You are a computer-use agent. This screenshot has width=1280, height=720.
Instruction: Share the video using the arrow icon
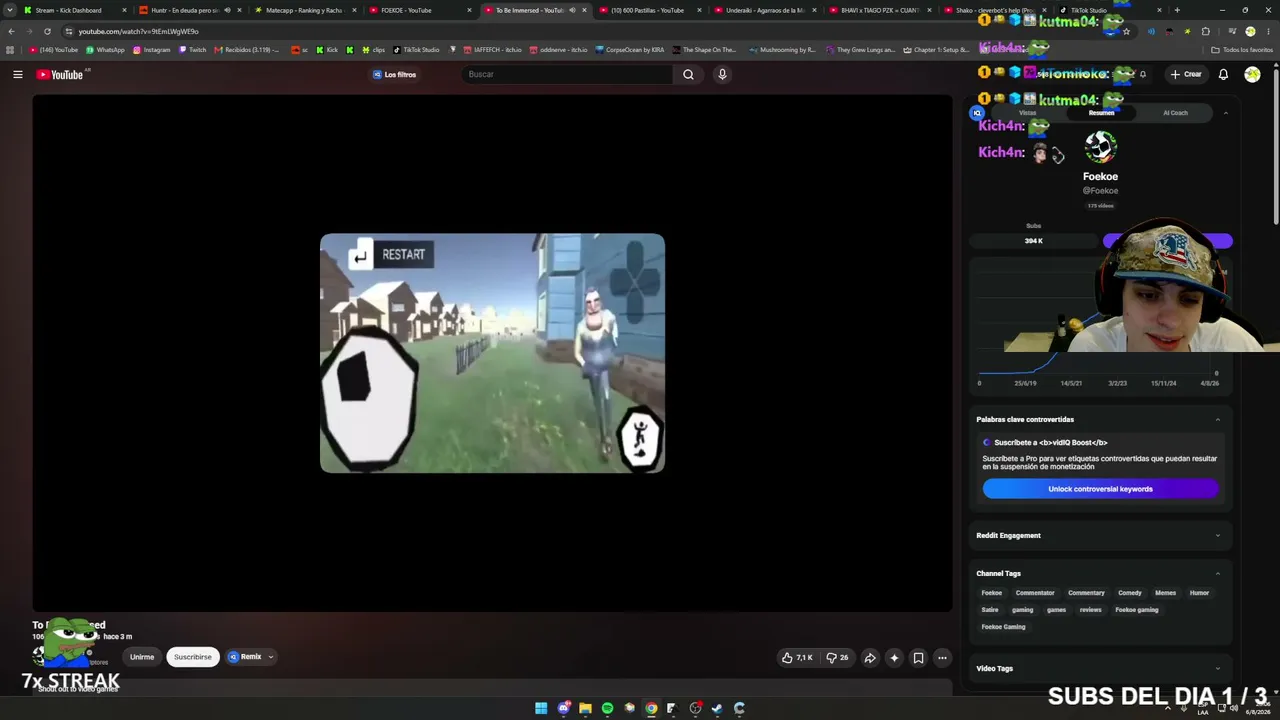pyautogui.click(x=870, y=657)
